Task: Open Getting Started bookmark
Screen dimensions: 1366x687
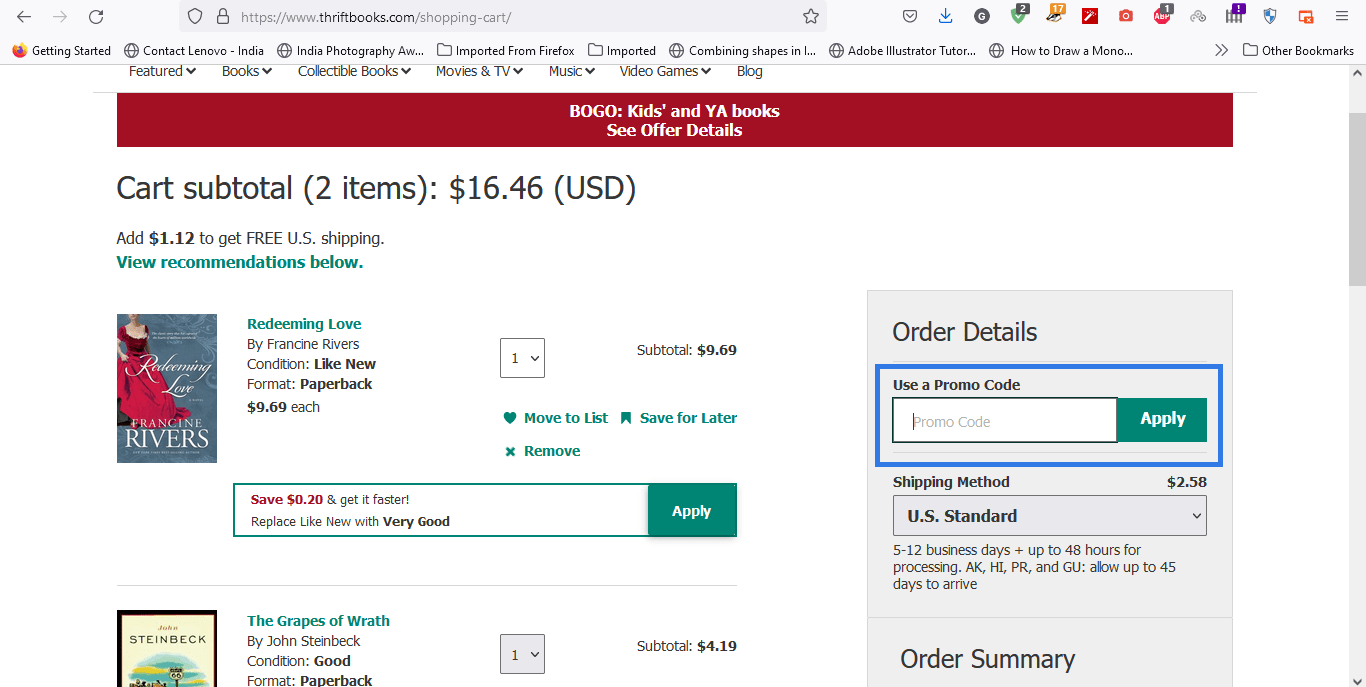Action: click(62, 50)
